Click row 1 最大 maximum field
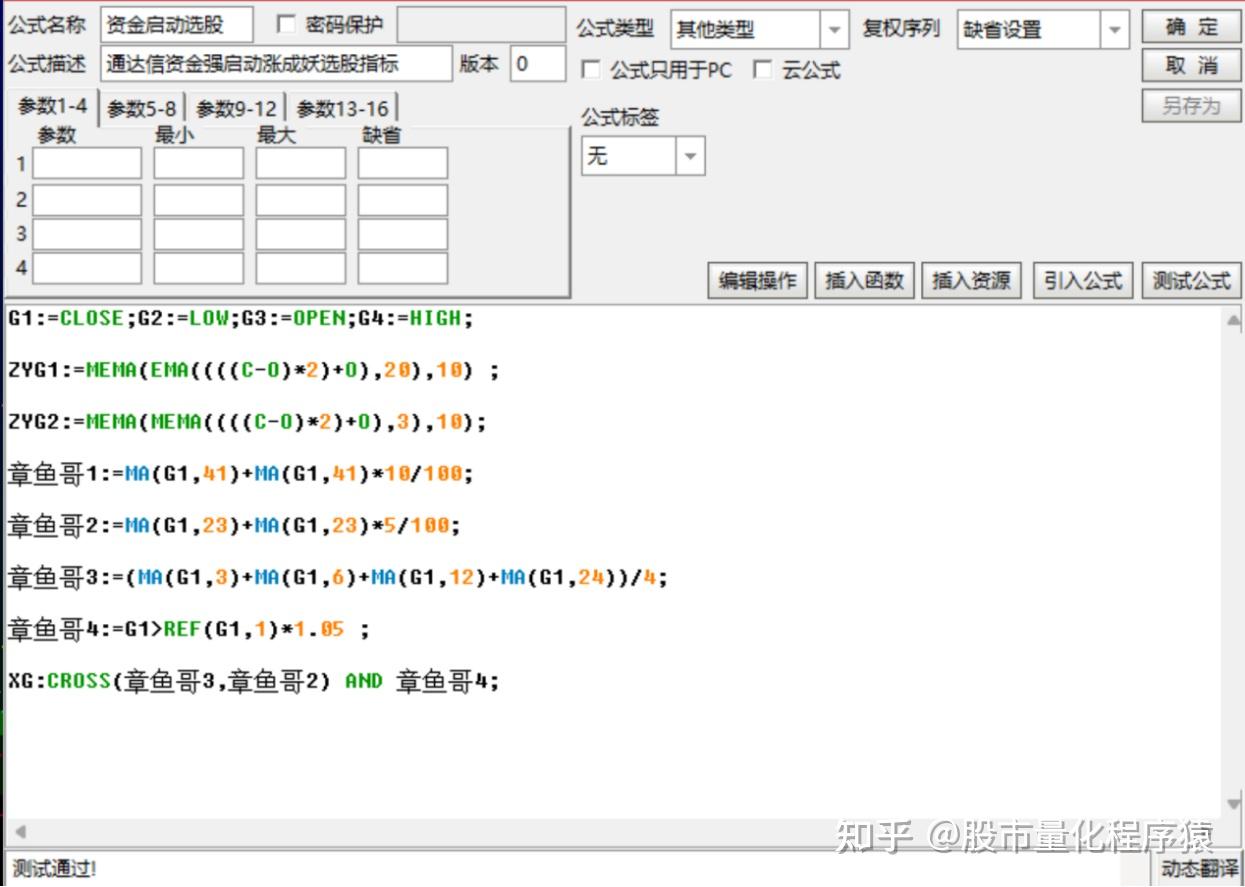Image resolution: width=1245 pixels, height=887 pixels. coord(301,163)
